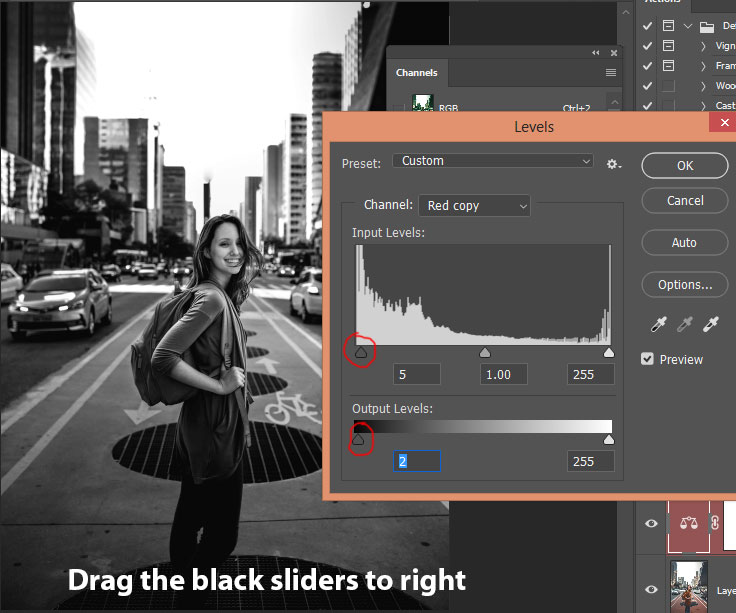Collapse the action set folder chevron
This screenshot has height=613, width=736.
click(x=688, y=26)
